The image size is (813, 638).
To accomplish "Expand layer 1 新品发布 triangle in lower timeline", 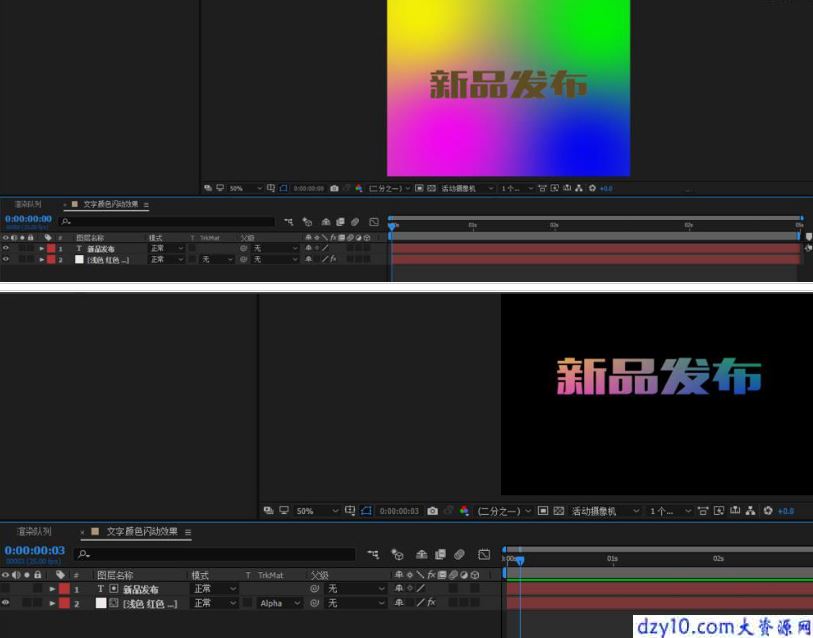I will coord(52,589).
